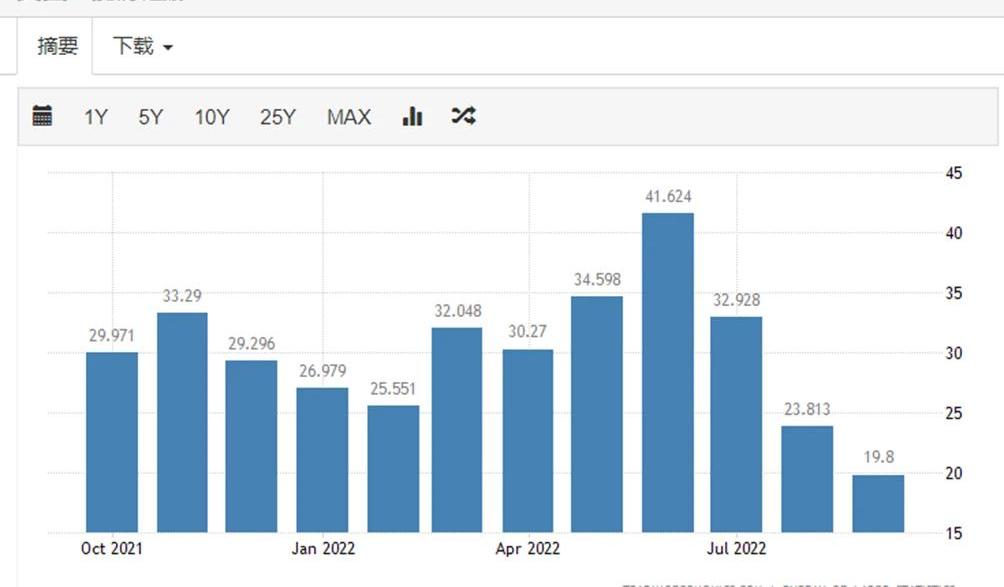This screenshot has width=1004, height=587.
Task: Select the 1Y time range
Action: (95, 117)
